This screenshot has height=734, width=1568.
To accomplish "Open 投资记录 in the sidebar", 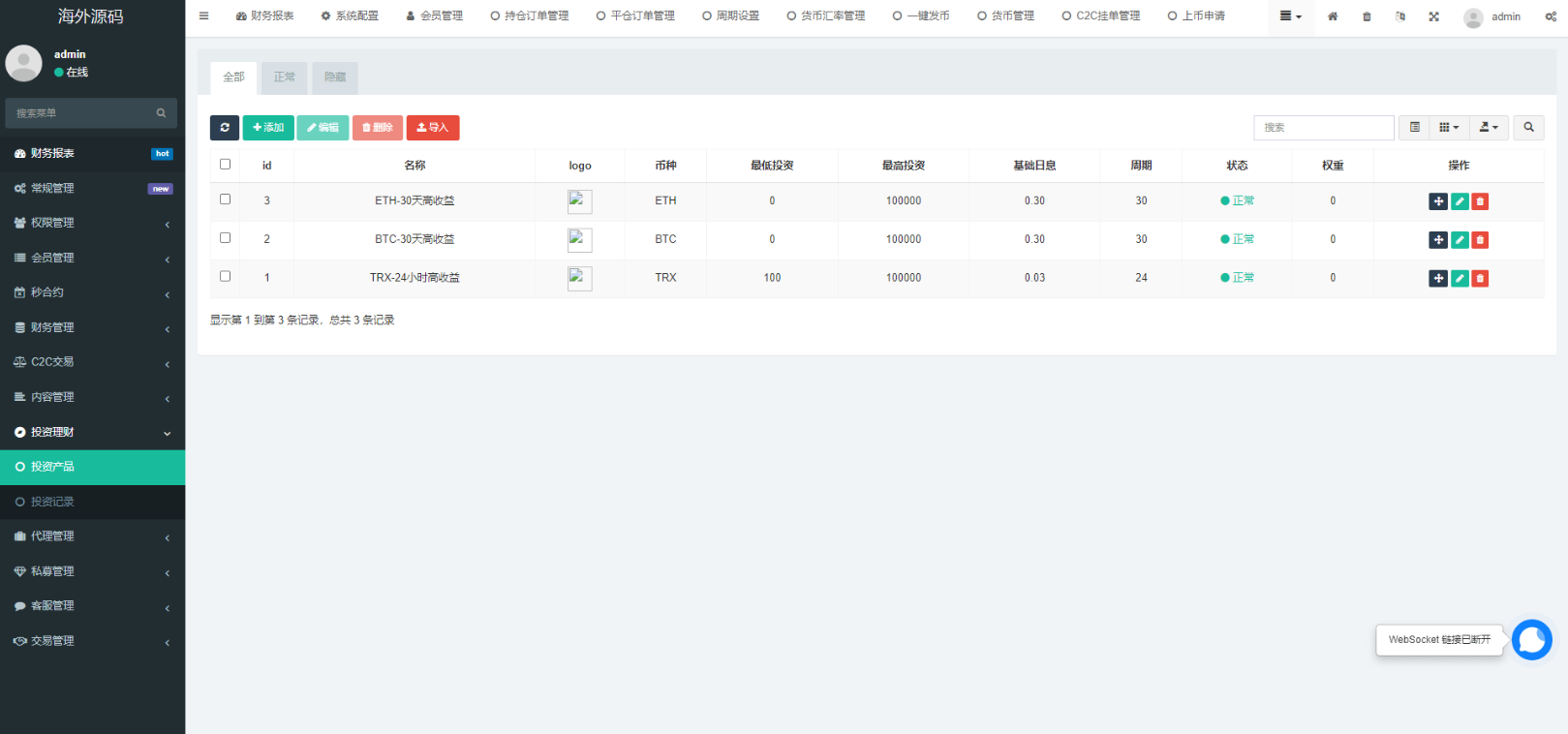I will (92, 502).
